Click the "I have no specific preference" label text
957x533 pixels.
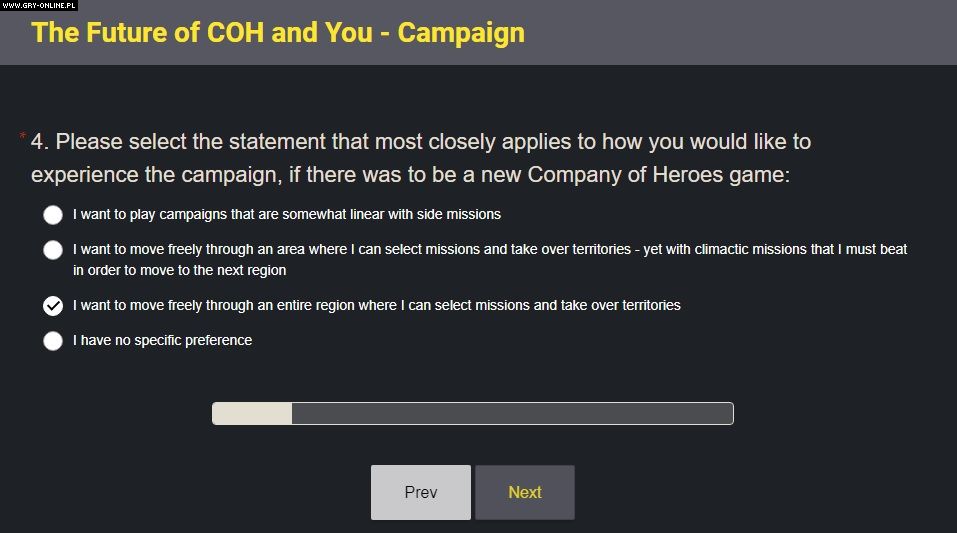(162, 340)
